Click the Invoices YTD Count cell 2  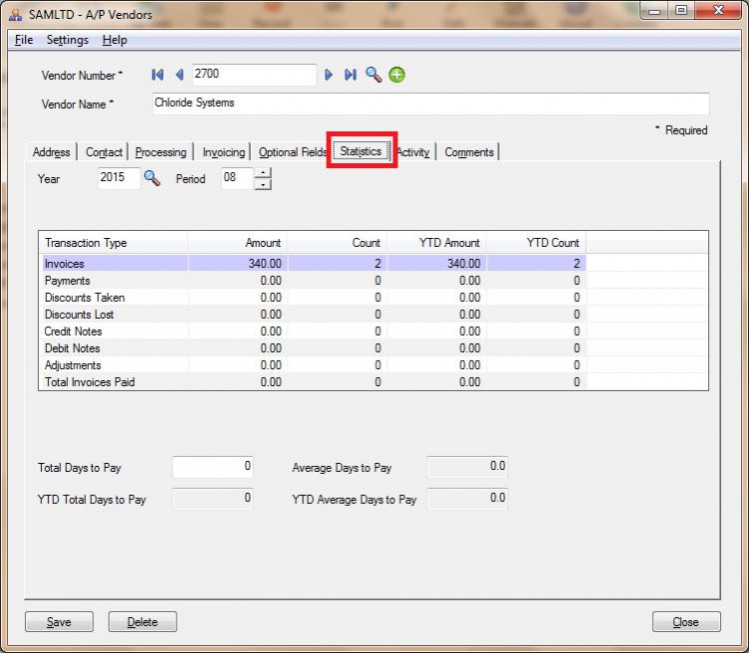point(536,263)
